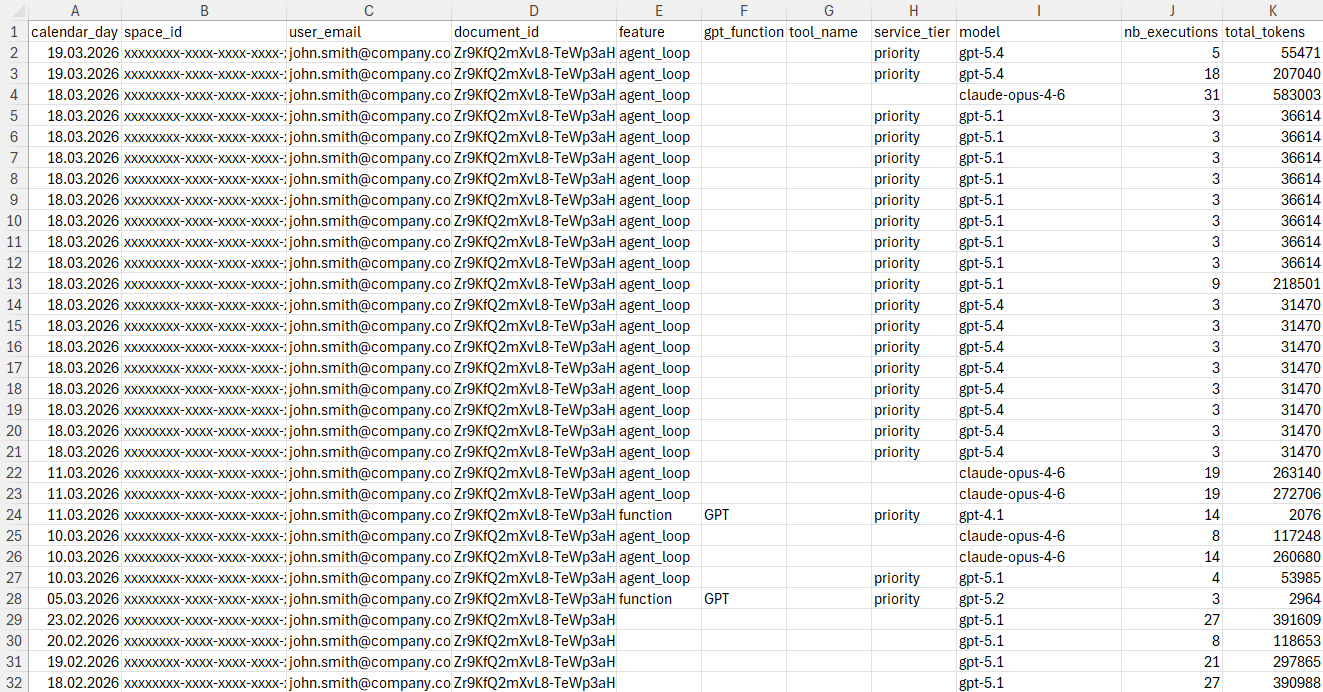Select column header I labeled model
The image size is (1323, 692).
pos(1038,10)
